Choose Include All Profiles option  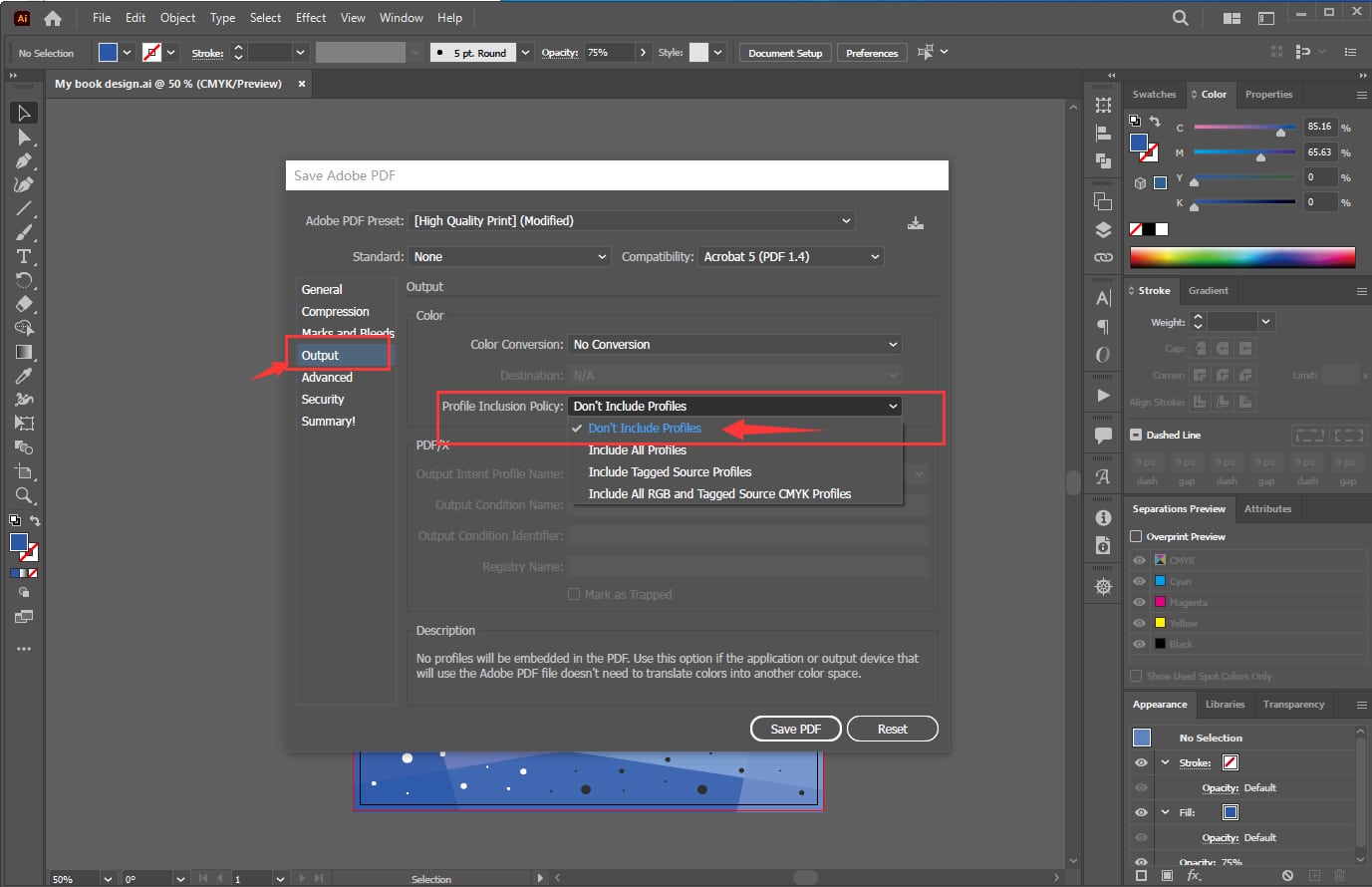pos(637,450)
